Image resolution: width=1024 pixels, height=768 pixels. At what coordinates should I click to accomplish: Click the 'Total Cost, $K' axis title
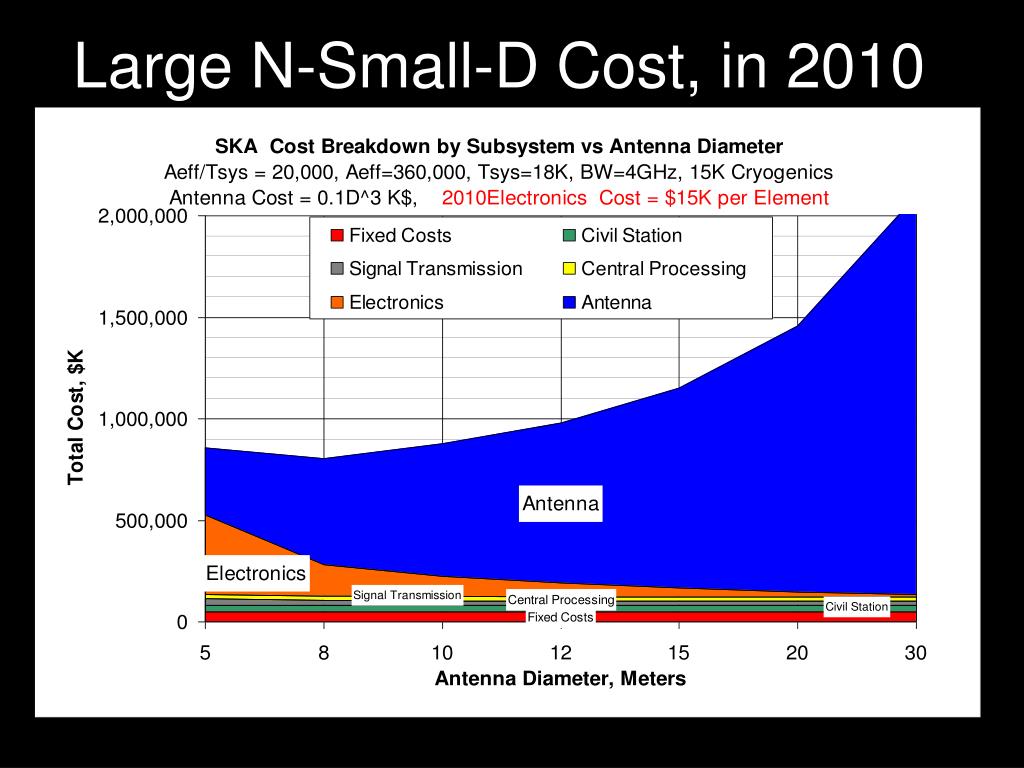pos(76,417)
